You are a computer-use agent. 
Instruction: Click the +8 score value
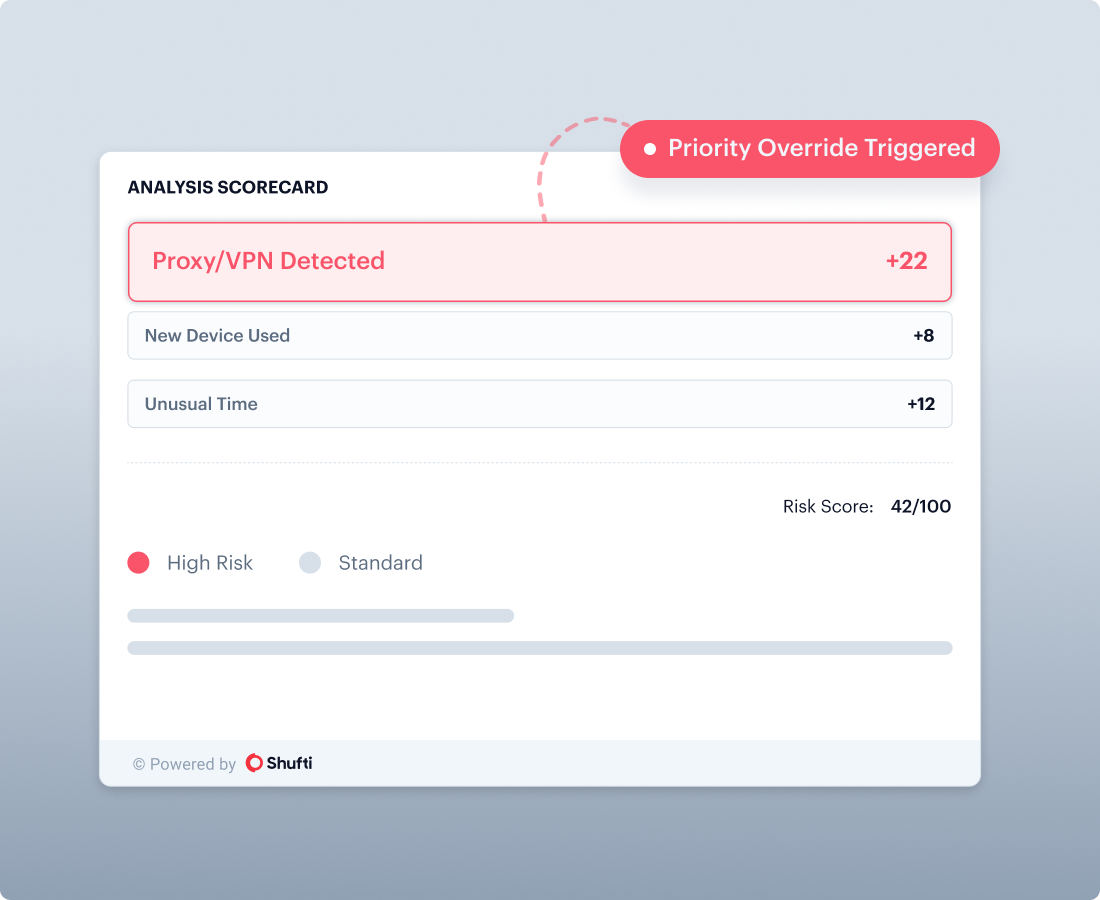click(x=923, y=336)
